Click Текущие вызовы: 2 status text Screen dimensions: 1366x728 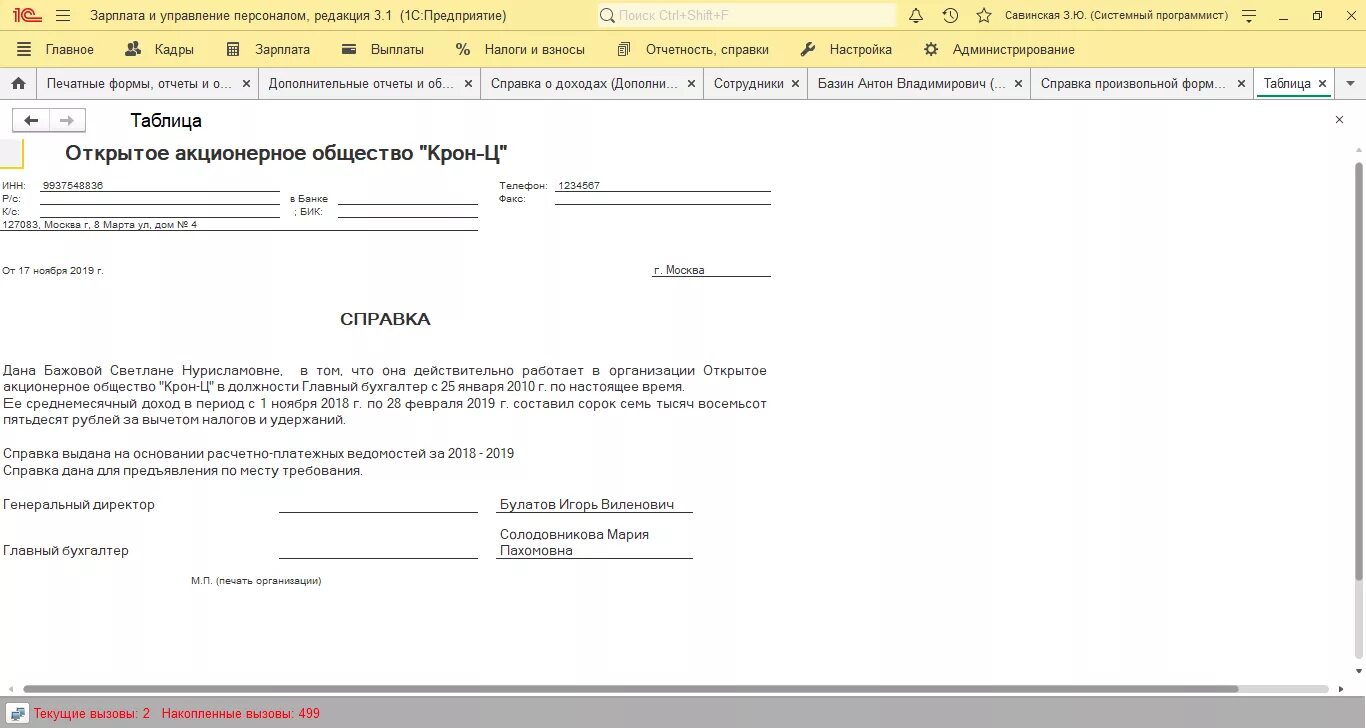point(92,714)
